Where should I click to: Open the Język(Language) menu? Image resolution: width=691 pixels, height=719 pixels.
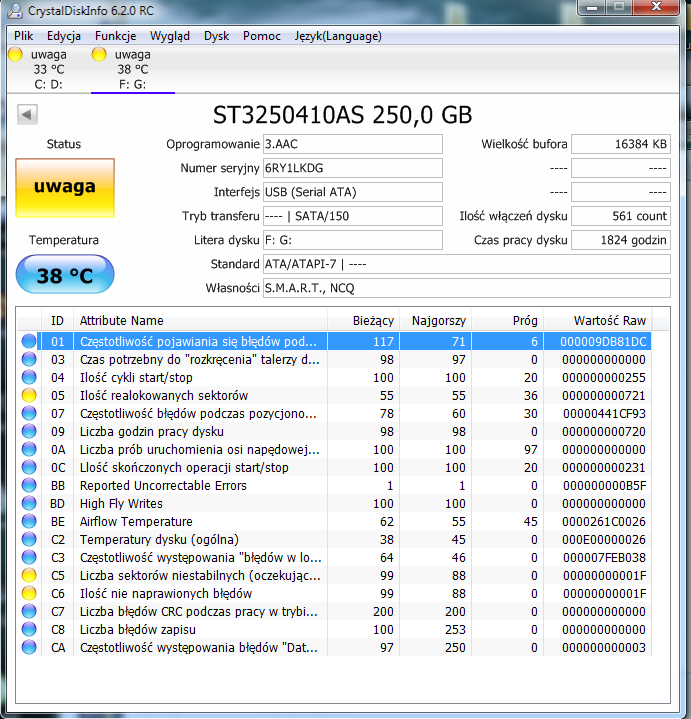[x=338, y=36]
